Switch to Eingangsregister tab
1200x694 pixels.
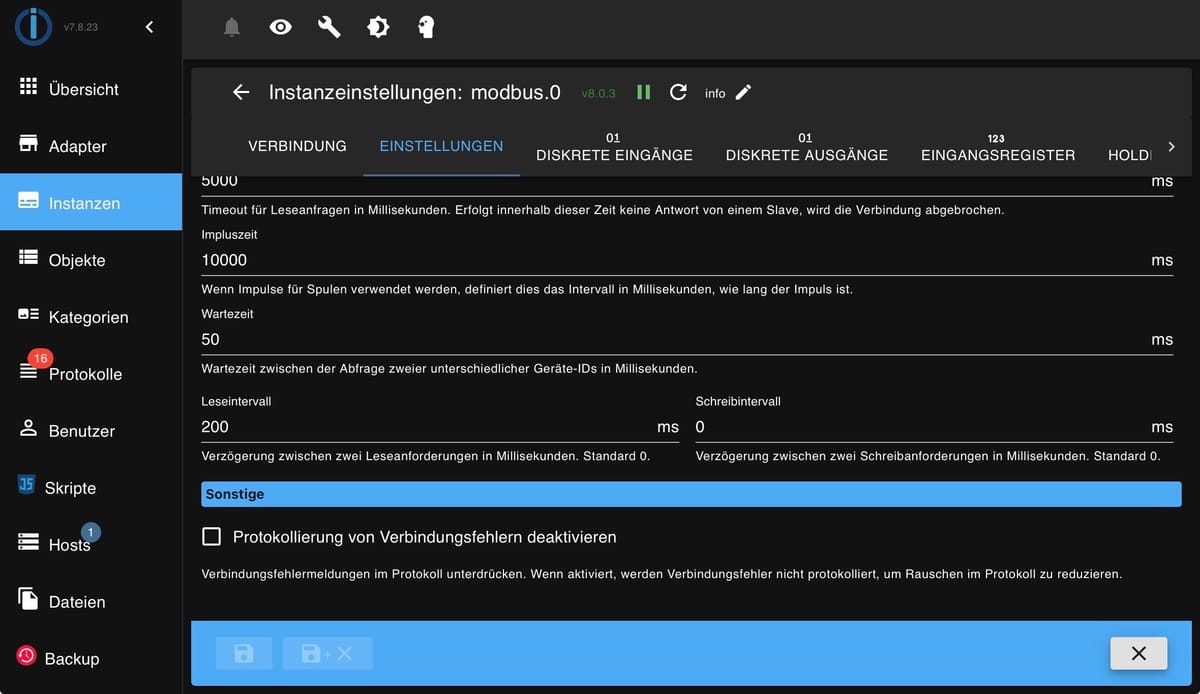point(998,147)
